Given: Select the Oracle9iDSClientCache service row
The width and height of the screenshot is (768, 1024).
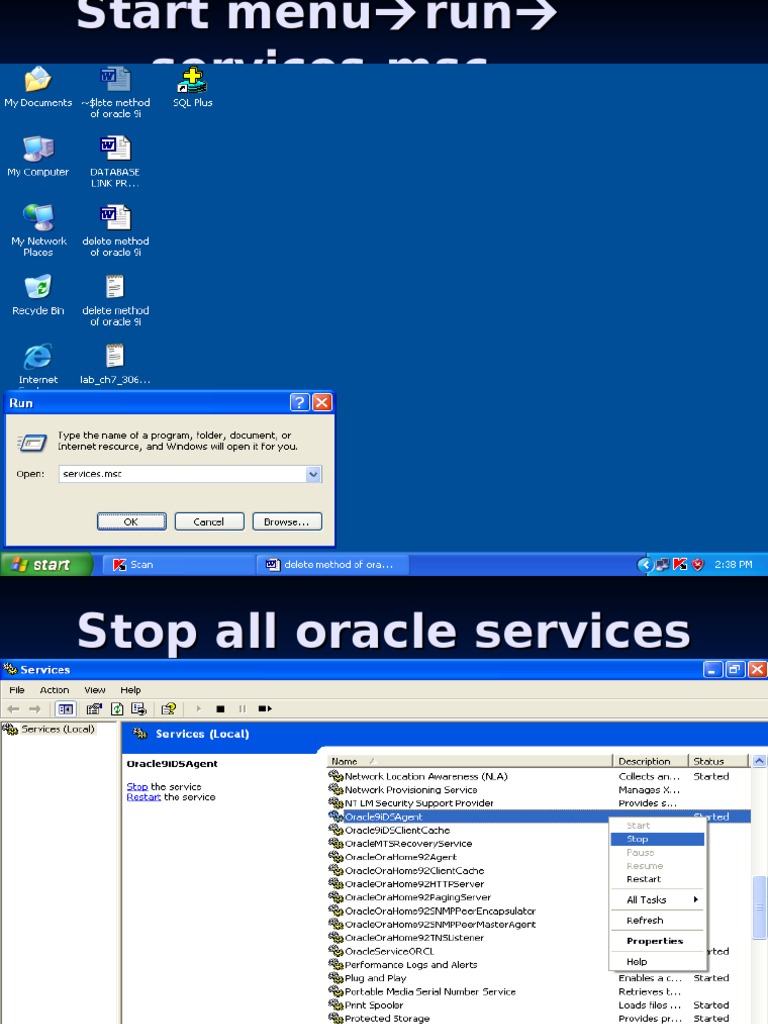Looking at the screenshot, I should click(x=539, y=830).
